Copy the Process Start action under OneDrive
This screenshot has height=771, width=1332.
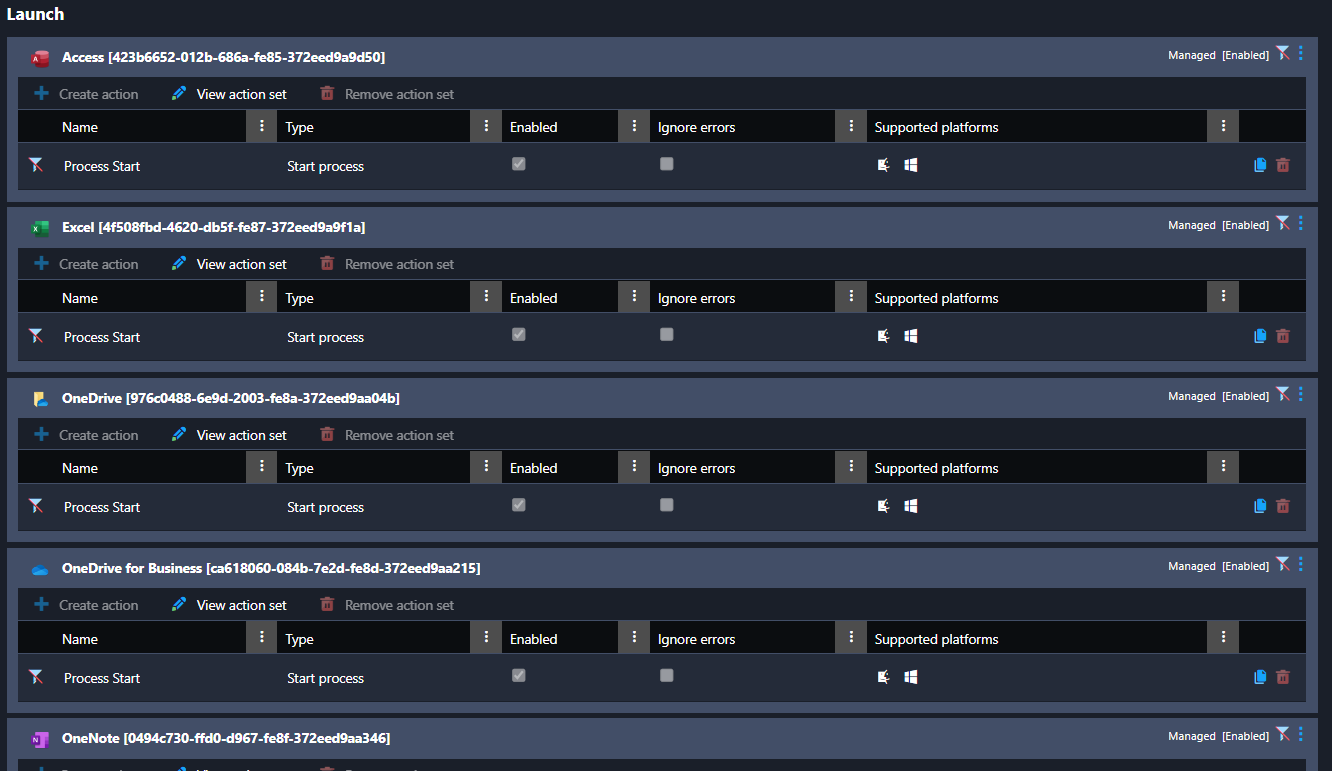[1260, 506]
